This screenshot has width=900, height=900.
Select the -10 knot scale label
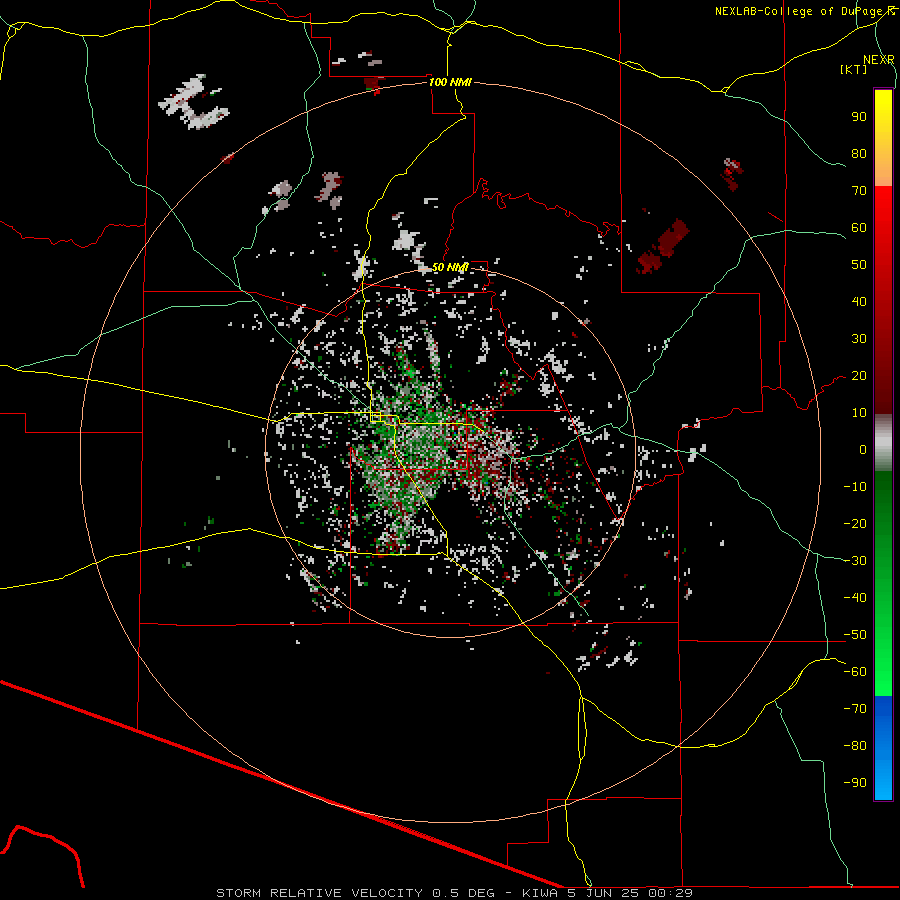pyautogui.click(x=855, y=487)
